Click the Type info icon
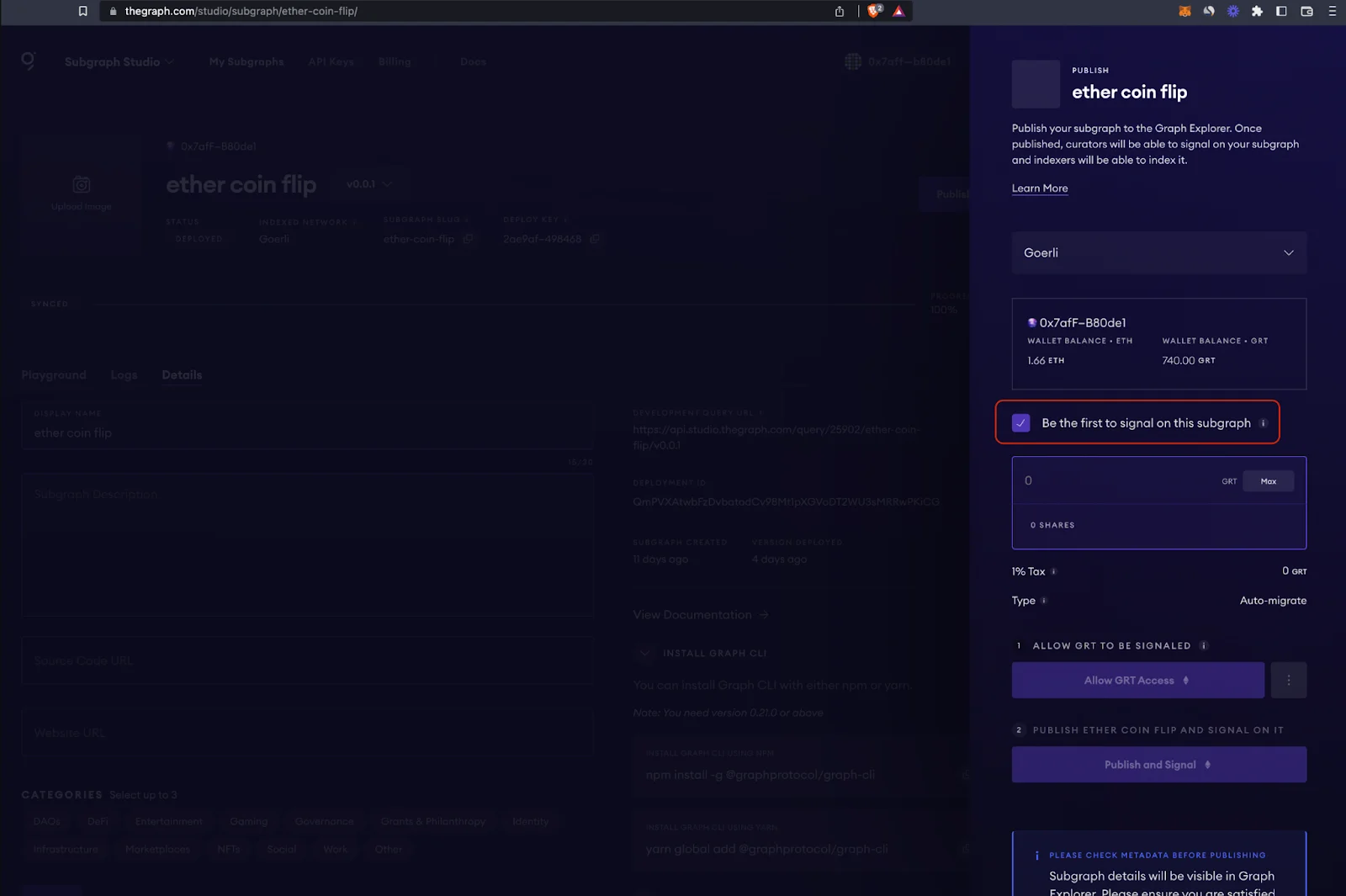Image resolution: width=1346 pixels, height=896 pixels. coord(1044,601)
